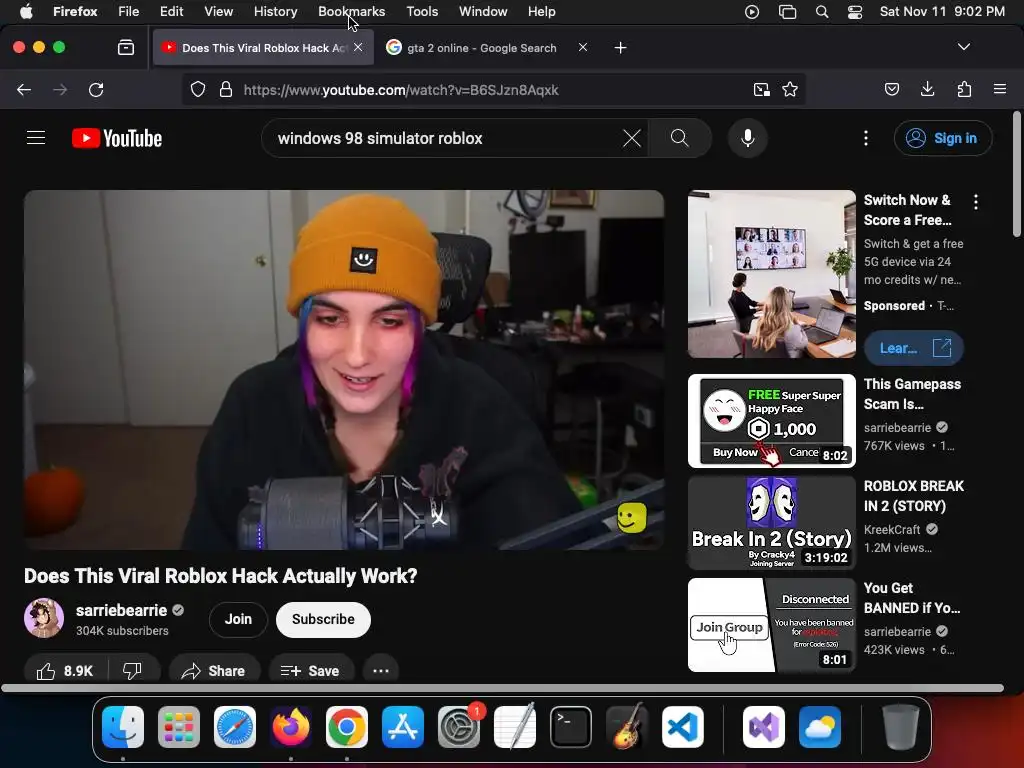Dislike the video with thumbs down
Viewport: 1024px width, 768px height.
pos(133,671)
